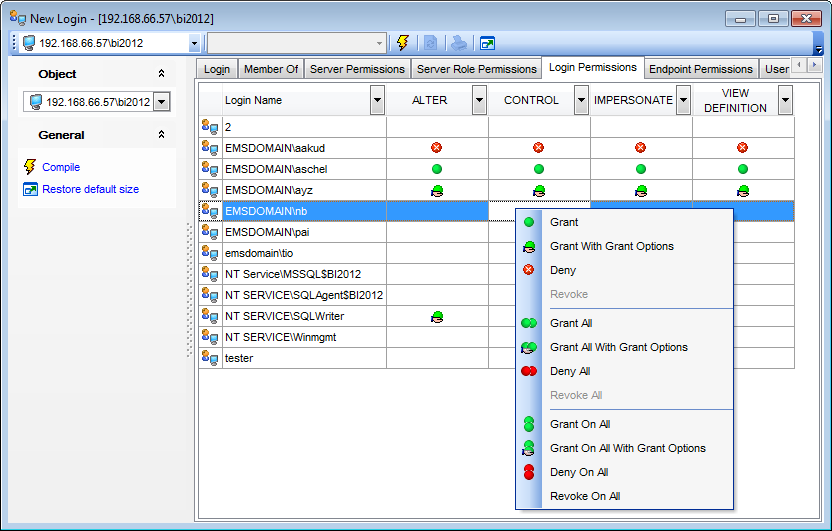Choose Grant from the context menu
This screenshot has width=832, height=531.
(x=625, y=222)
